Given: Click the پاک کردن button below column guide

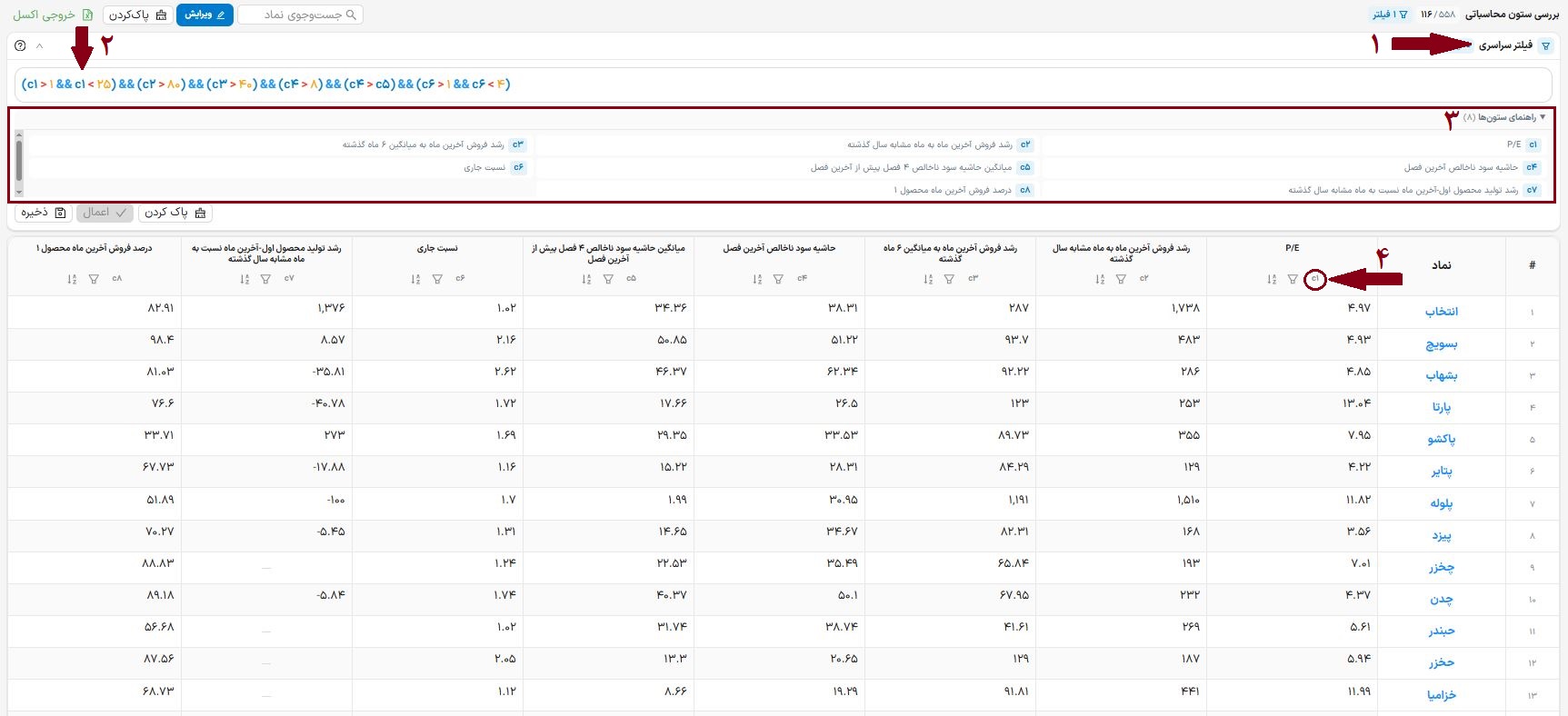Looking at the screenshot, I should point(175,213).
